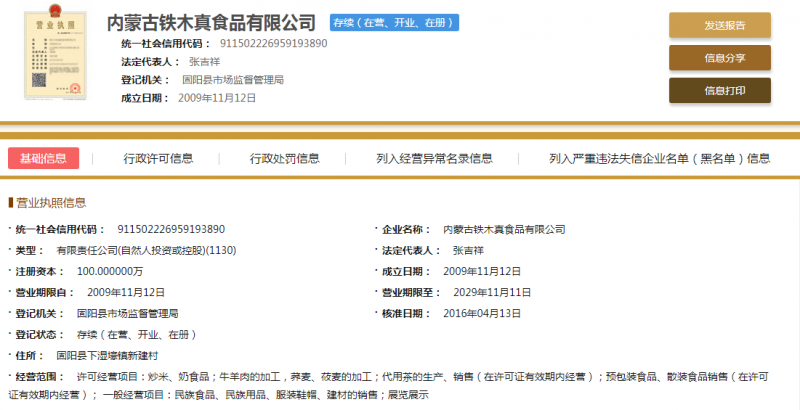
Task: Select the header credit code 911502226959193890
Action: (x=273, y=43)
